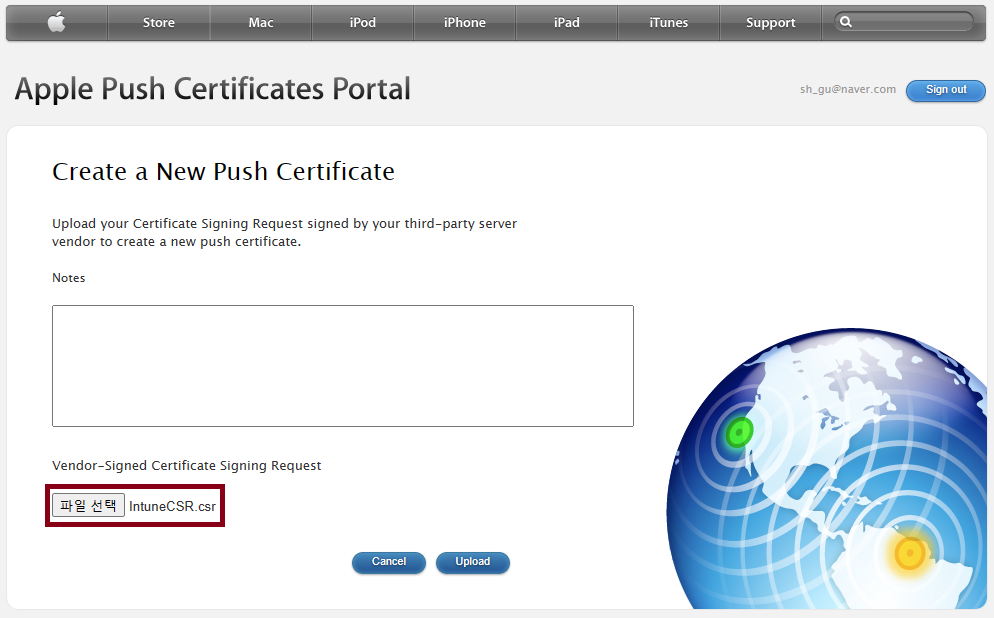Click the Apple logo home icon
This screenshot has height=618, width=994.
pos(56,23)
